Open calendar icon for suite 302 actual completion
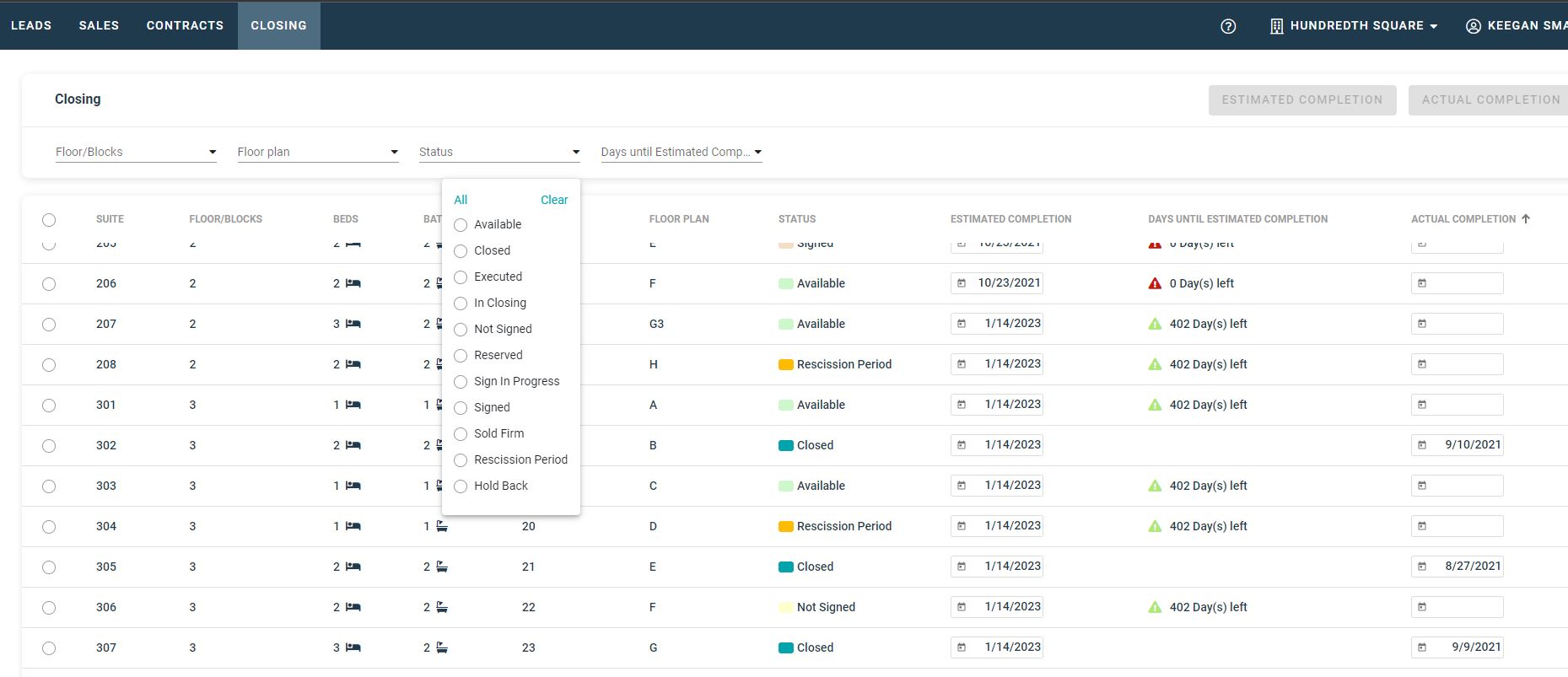This screenshot has height=677, width=1568. pos(1422,445)
